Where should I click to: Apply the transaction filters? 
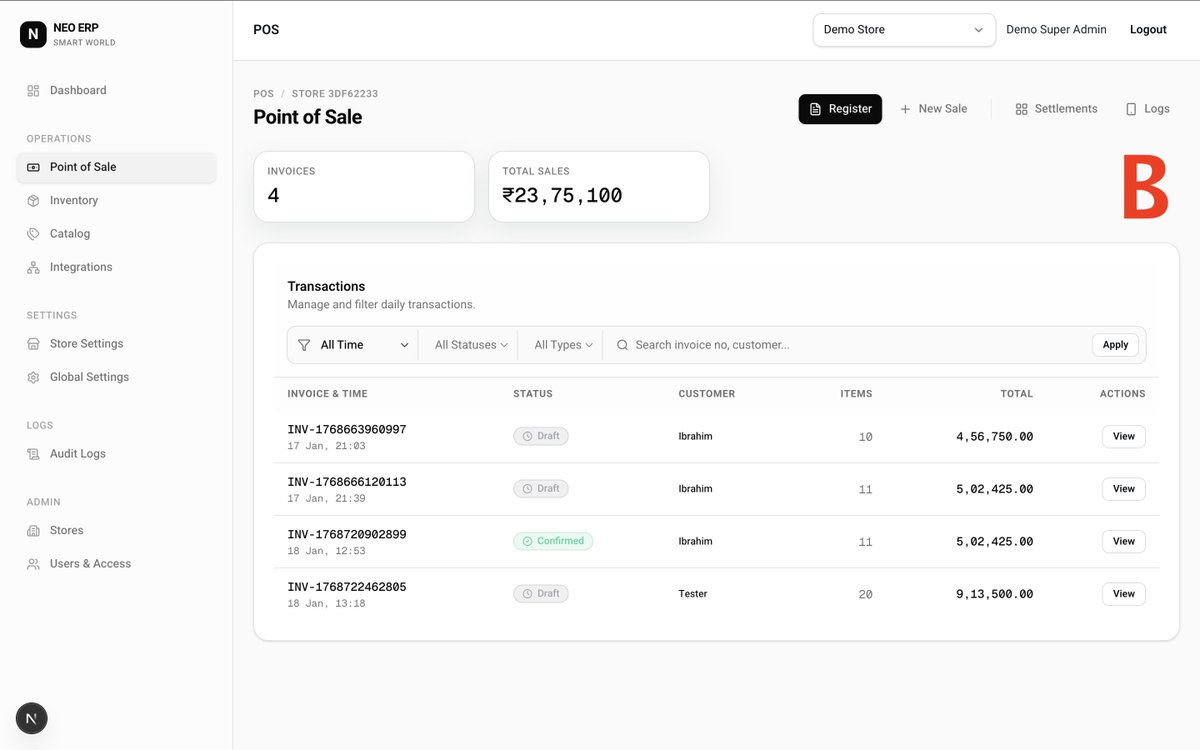(1116, 345)
